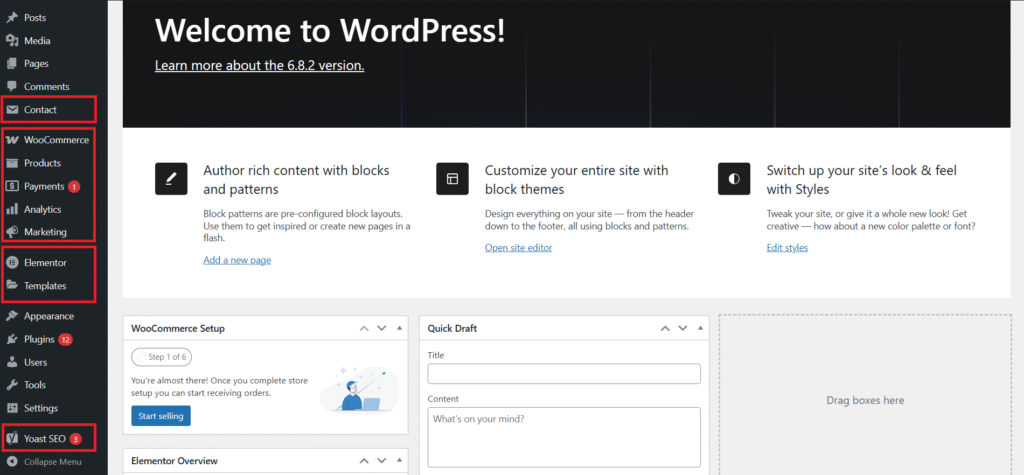Screen dimensions: 1024x475
Task: Open the Edit styles link
Action: [x=787, y=248]
